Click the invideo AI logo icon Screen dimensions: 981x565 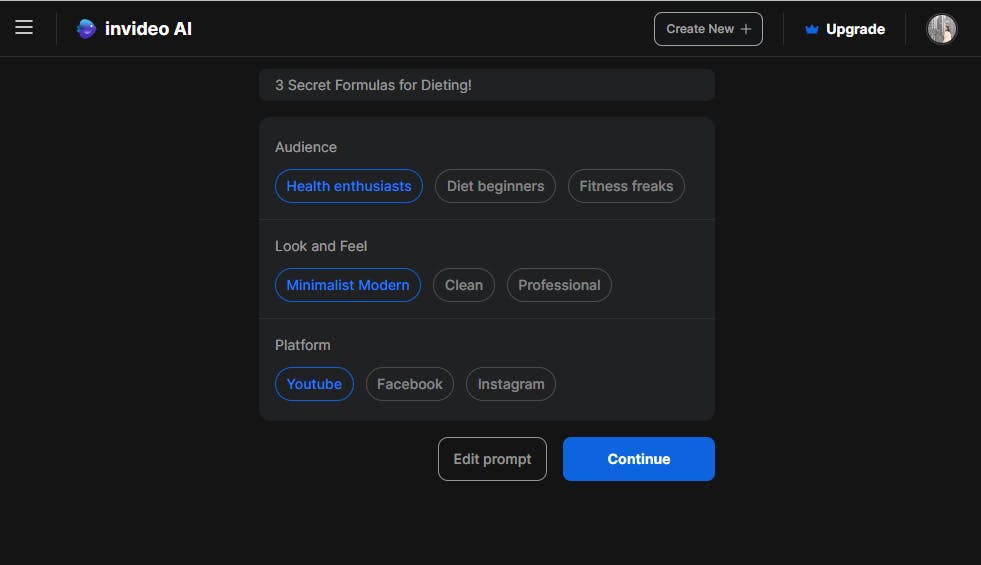point(87,29)
